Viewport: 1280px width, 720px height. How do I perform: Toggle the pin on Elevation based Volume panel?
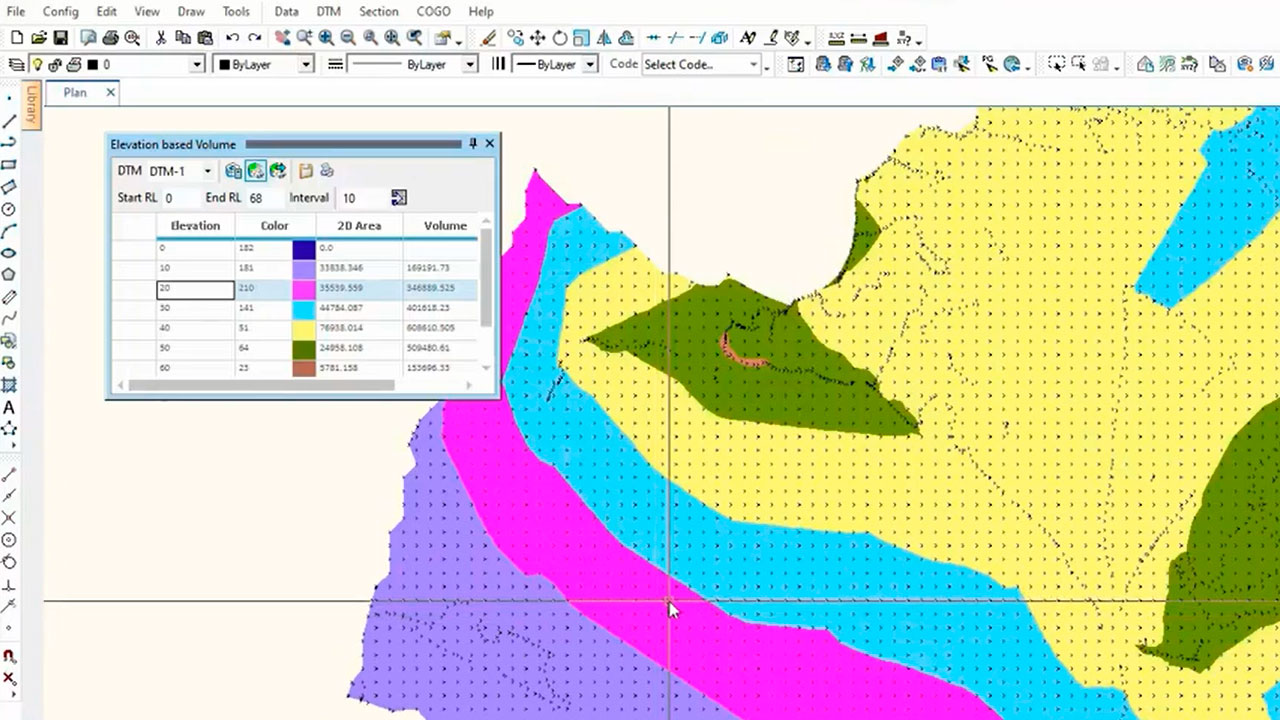473,144
